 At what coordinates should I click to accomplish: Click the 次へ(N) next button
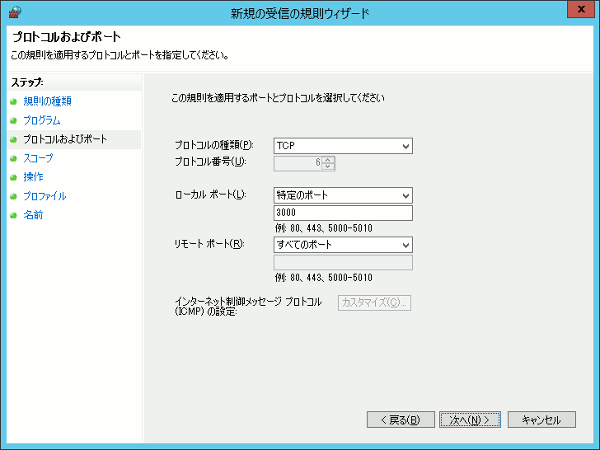(x=470, y=420)
